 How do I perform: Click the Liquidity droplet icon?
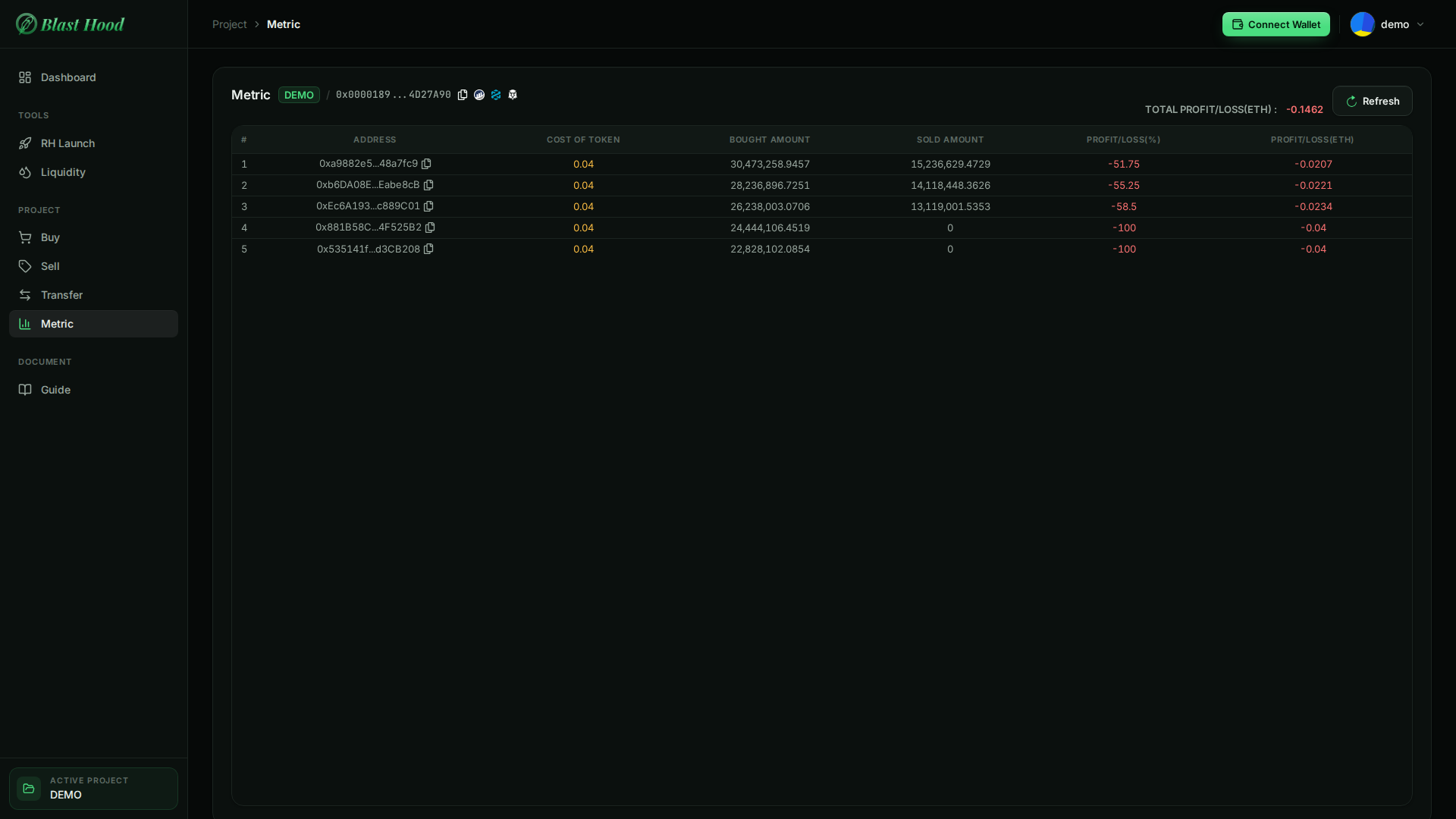point(25,172)
